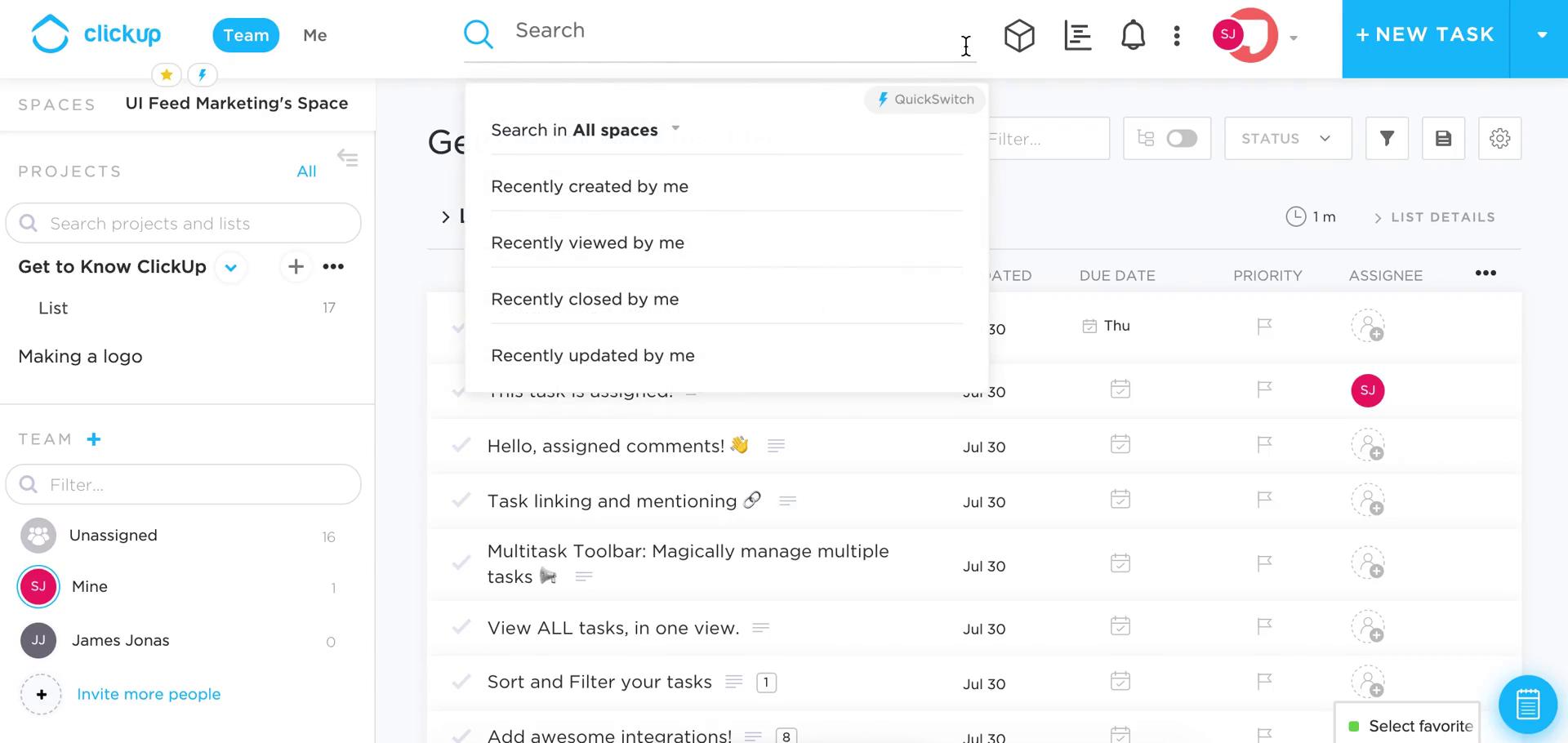Open the filter funnel icon
The width and height of the screenshot is (1568, 743).
pyautogui.click(x=1387, y=138)
